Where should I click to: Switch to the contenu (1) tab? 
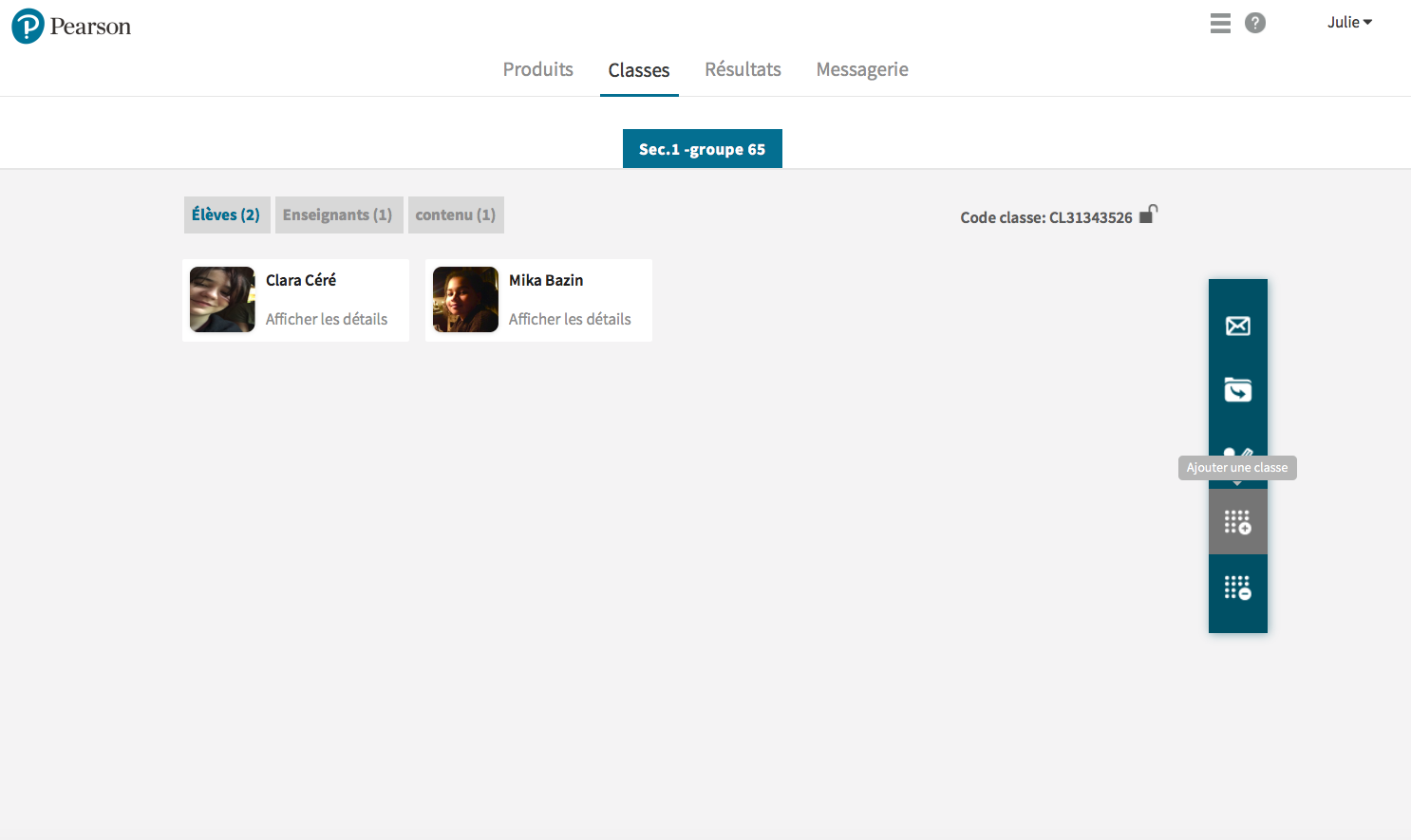[456, 215]
